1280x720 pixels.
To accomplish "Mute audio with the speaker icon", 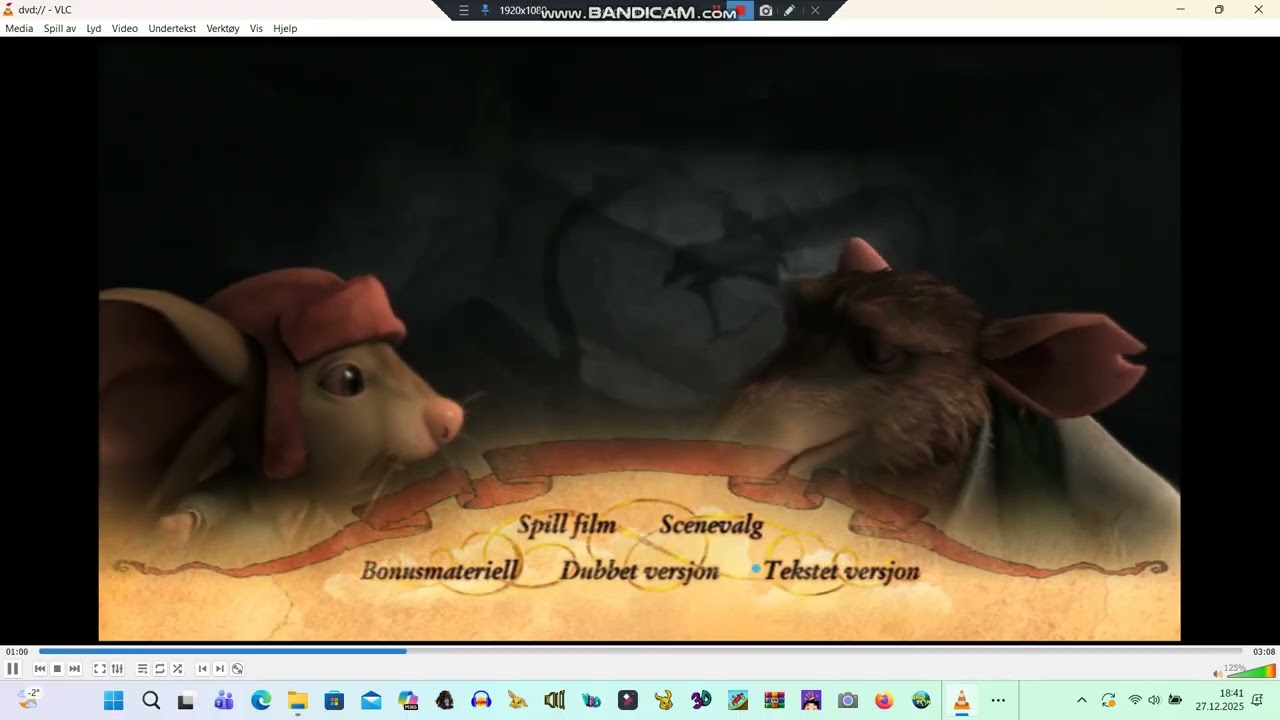I will pyautogui.click(x=1218, y=673).
